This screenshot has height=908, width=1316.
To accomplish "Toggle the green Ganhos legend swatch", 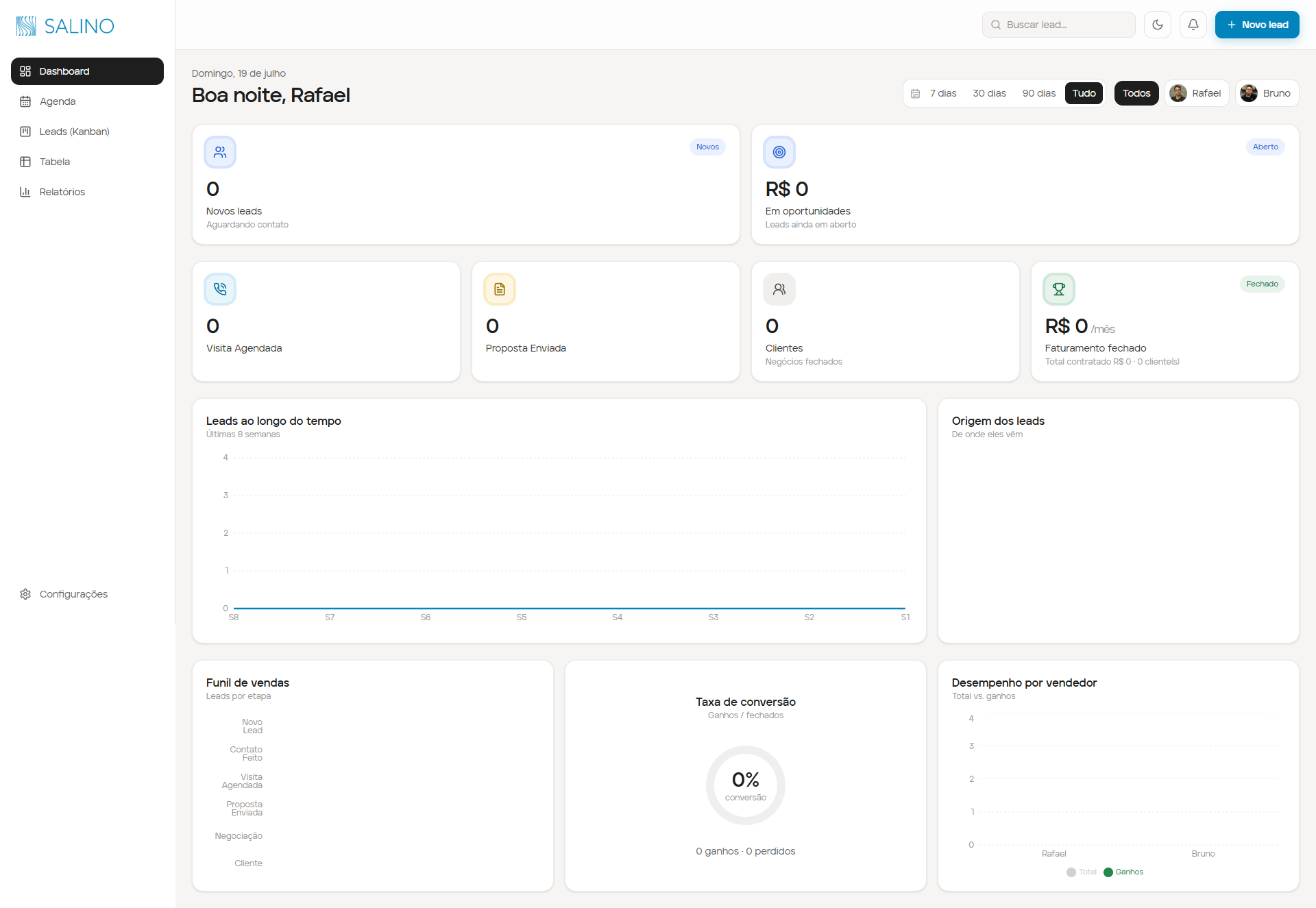I will coord(1108,872).
